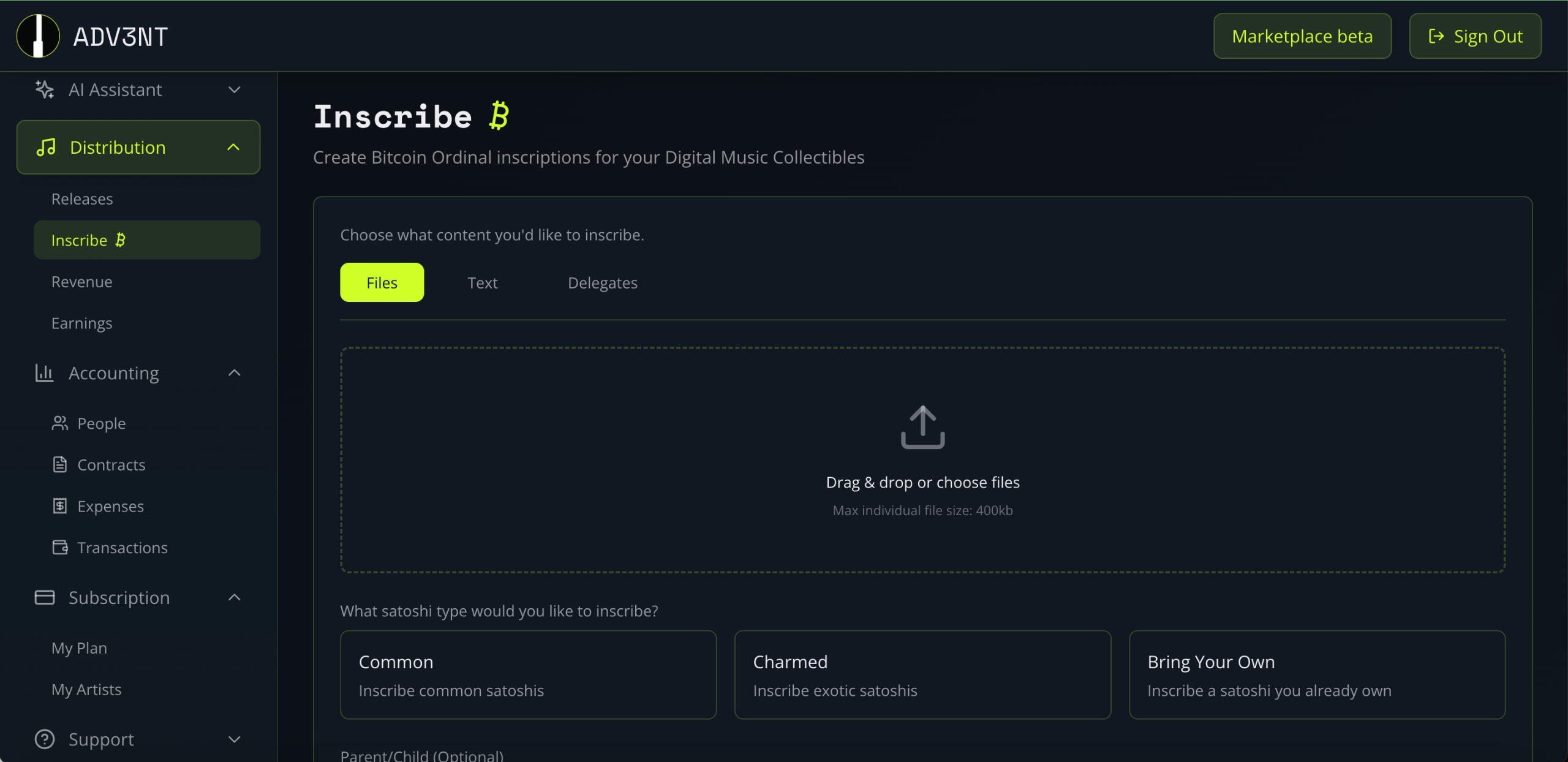This screenshot has height=762, width=1568.
Task: Collapse the Distribution section chevron
Action: [x=233, y=147]
